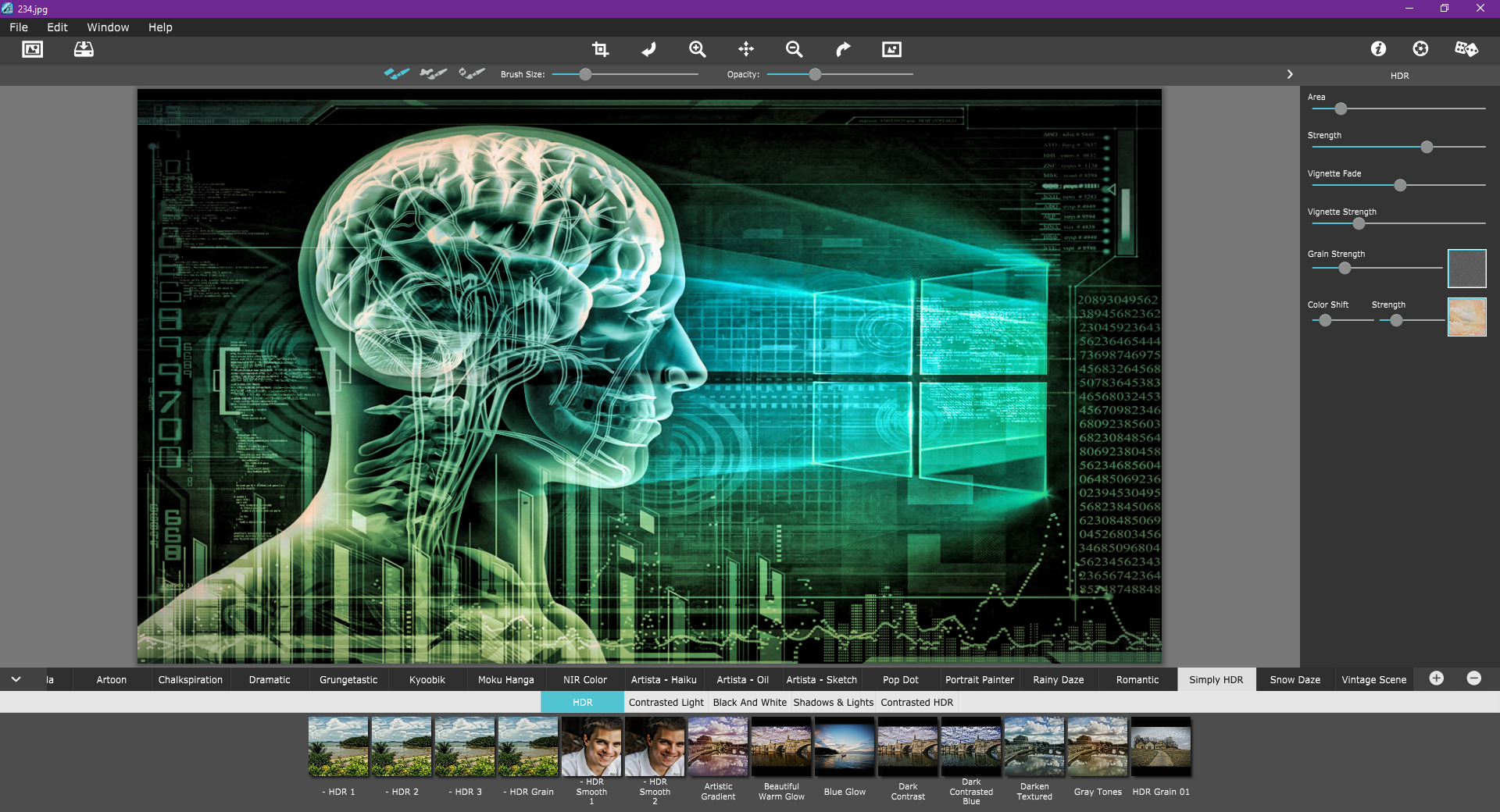Select the Portrait Painter tab
1500x812 pixels.
pyautogui.click(x=980, y=679)
